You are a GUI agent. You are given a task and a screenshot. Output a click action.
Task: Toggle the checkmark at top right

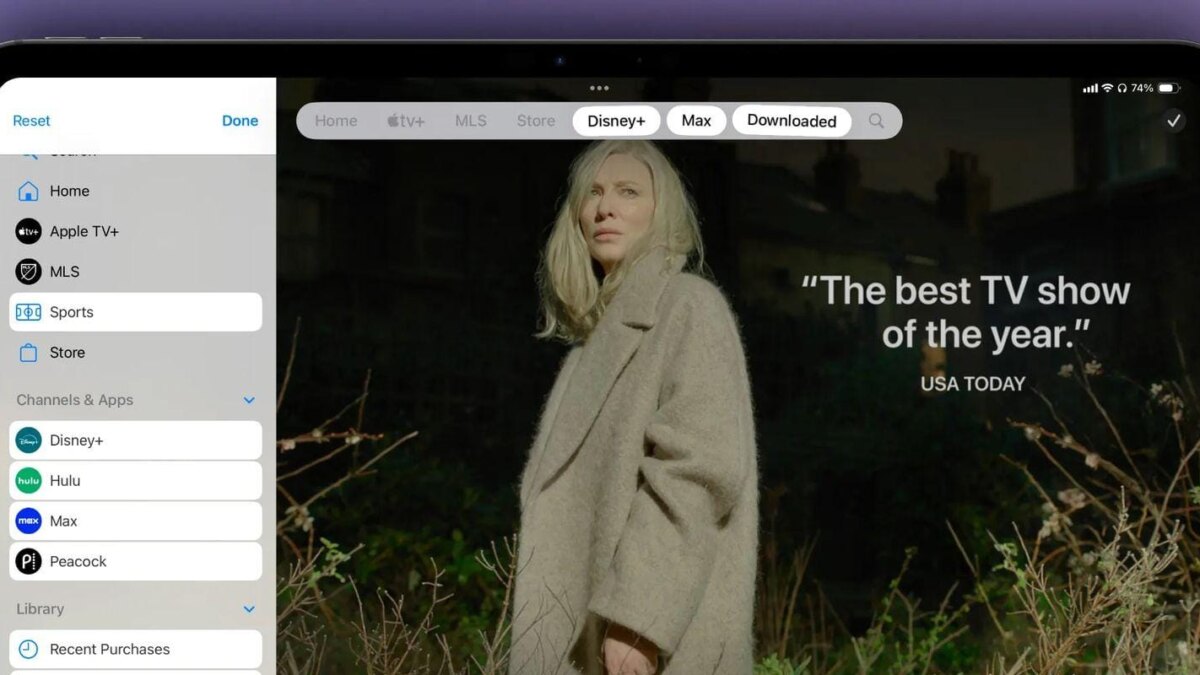[1173, 120]
